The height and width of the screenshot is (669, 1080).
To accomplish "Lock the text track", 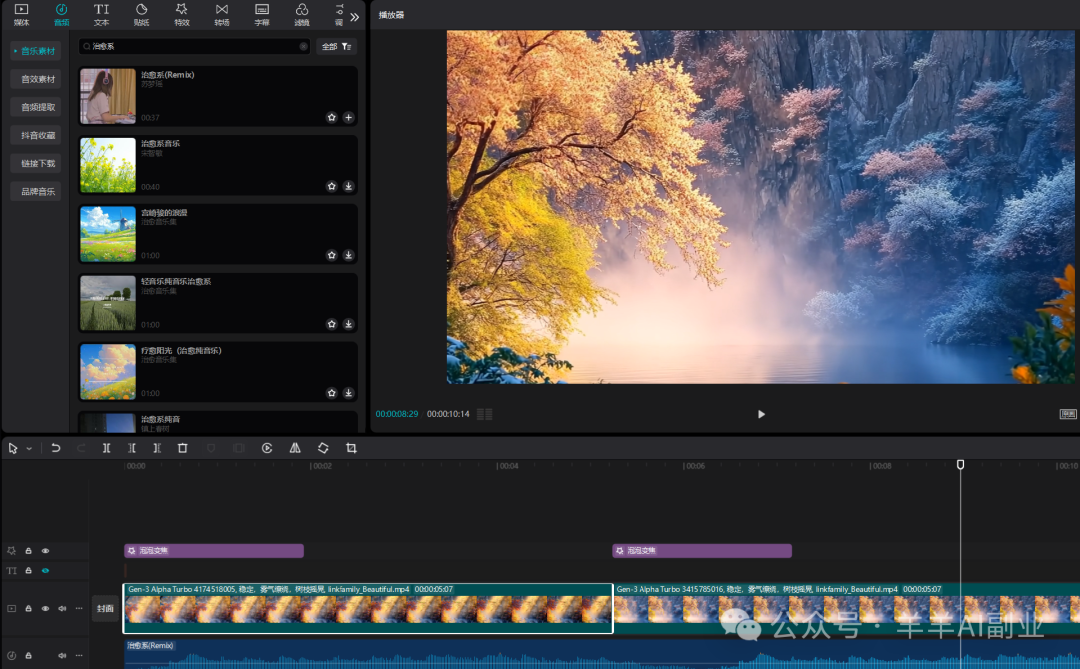I will click(x=28, y=570).
